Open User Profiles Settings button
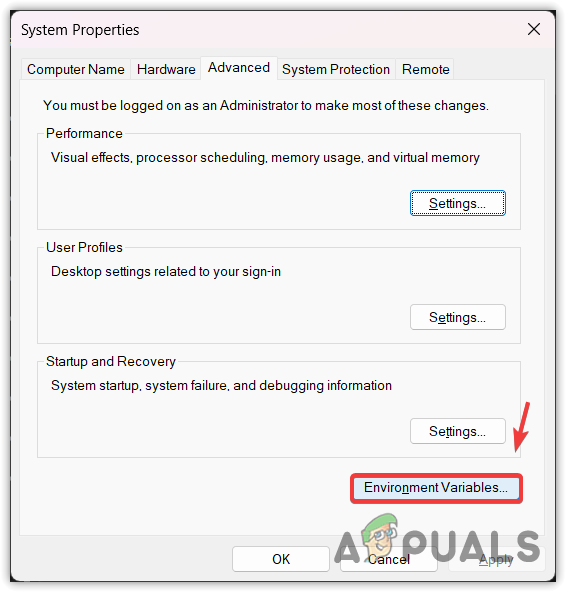The height and width of the screenshot is (592, 566). click(458, 317)
